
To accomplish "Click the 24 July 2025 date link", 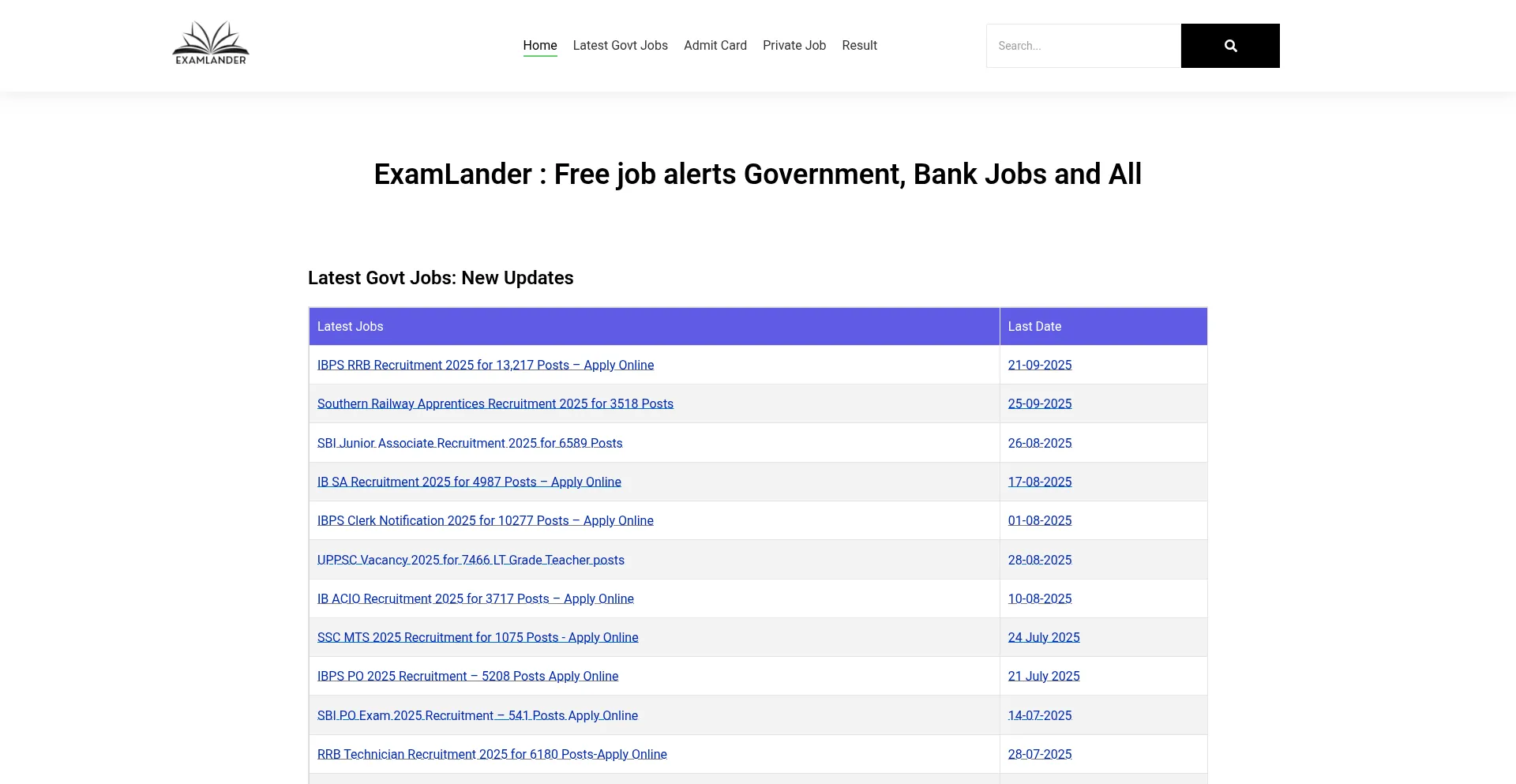I will tap(1043, 637).
